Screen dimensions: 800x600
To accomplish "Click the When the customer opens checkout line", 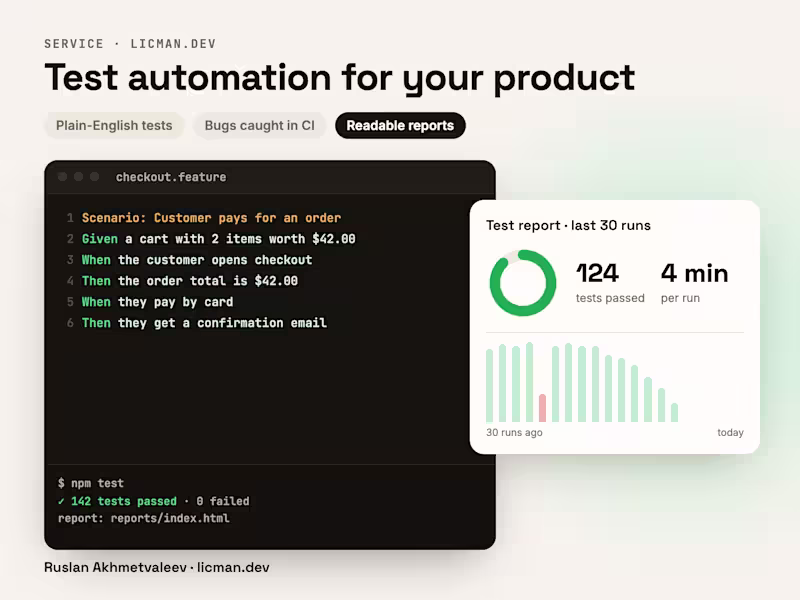I will pos(197,260).
